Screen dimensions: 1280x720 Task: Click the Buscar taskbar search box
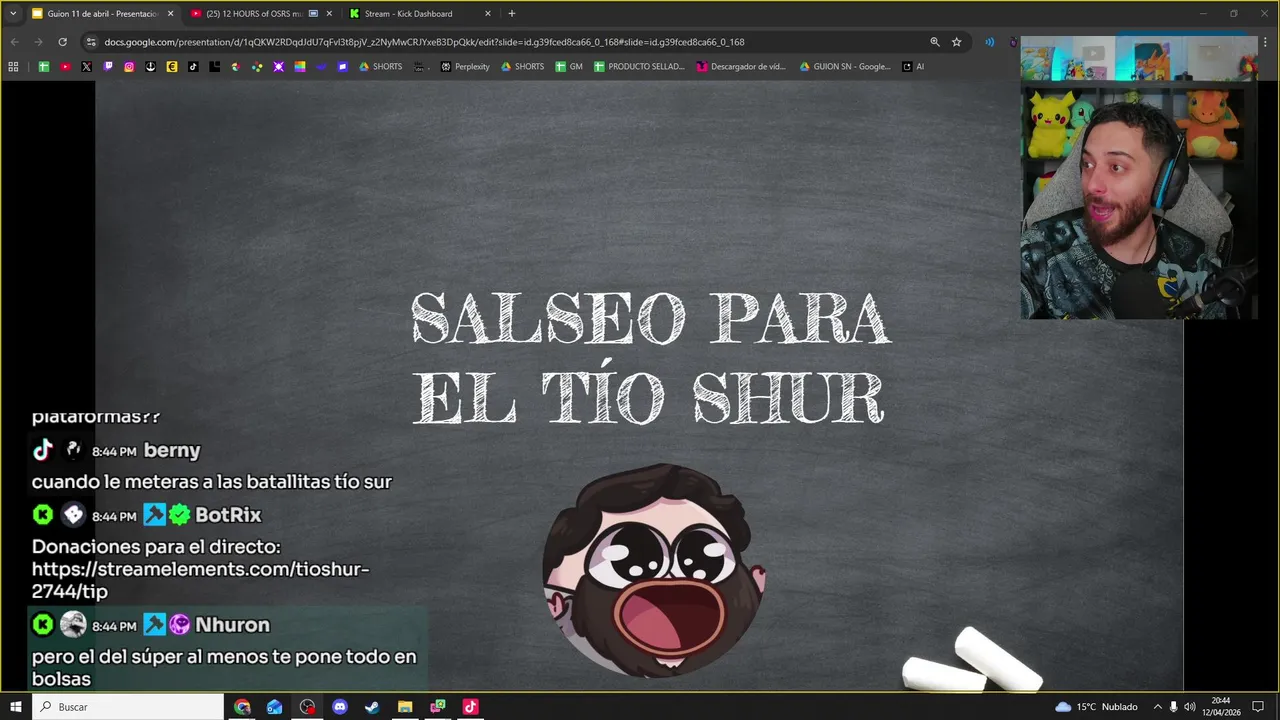[x=128, y=707]
